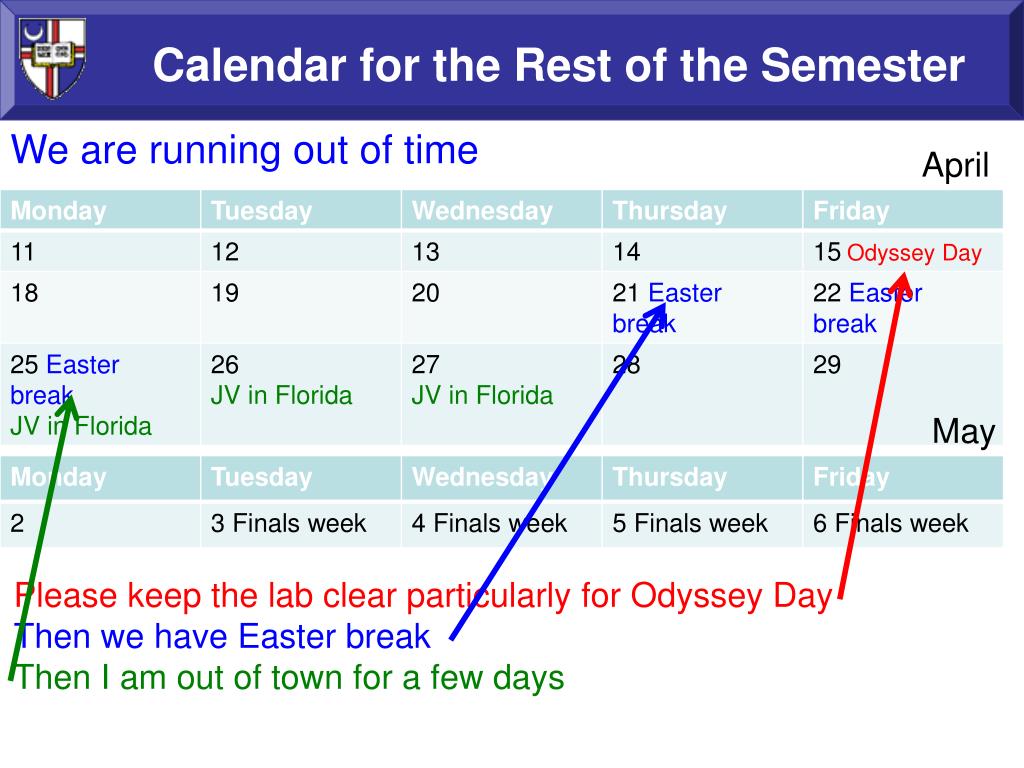Click the 3 Finals week cell
Screen dimensions: 1024x768
click(300, 524)
